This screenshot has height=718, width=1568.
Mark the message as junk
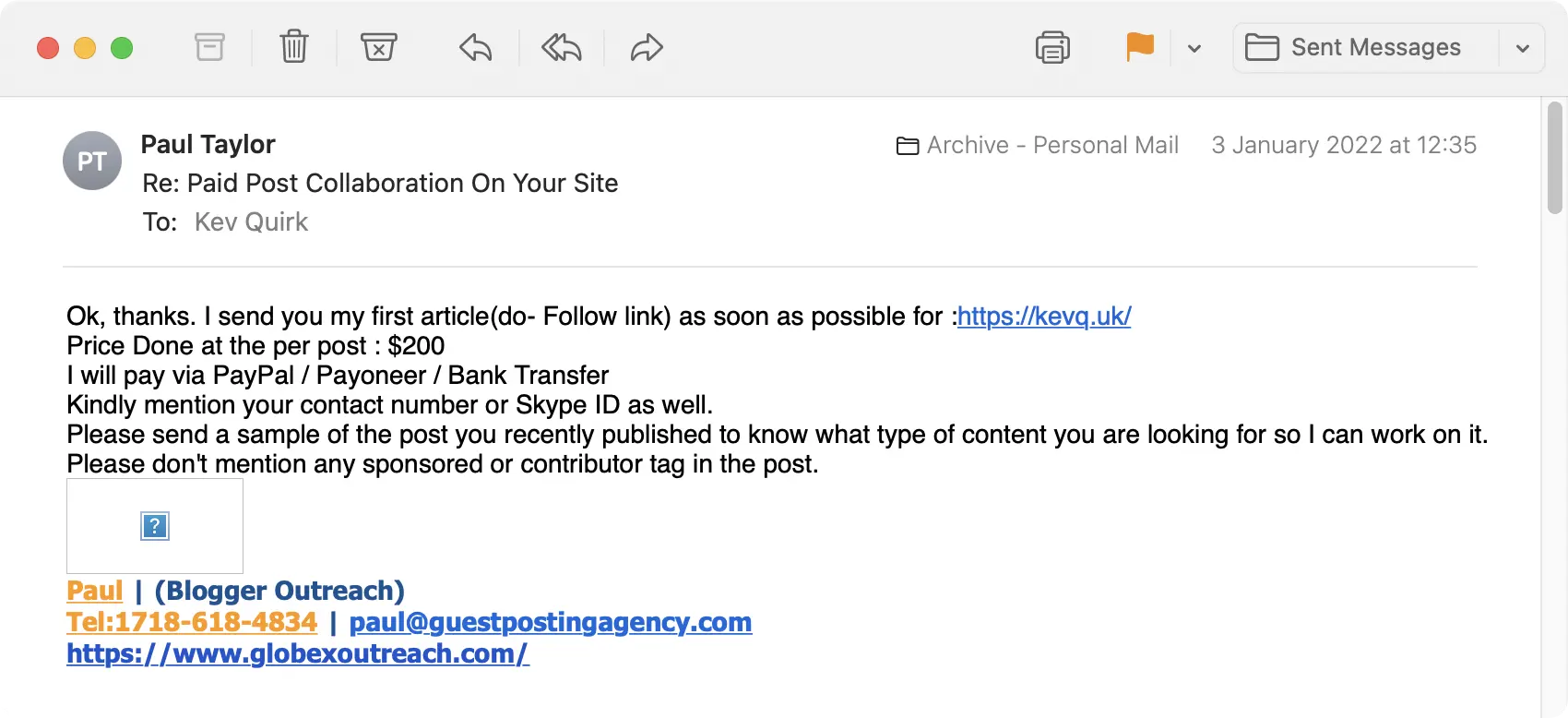tap(379, 47)
